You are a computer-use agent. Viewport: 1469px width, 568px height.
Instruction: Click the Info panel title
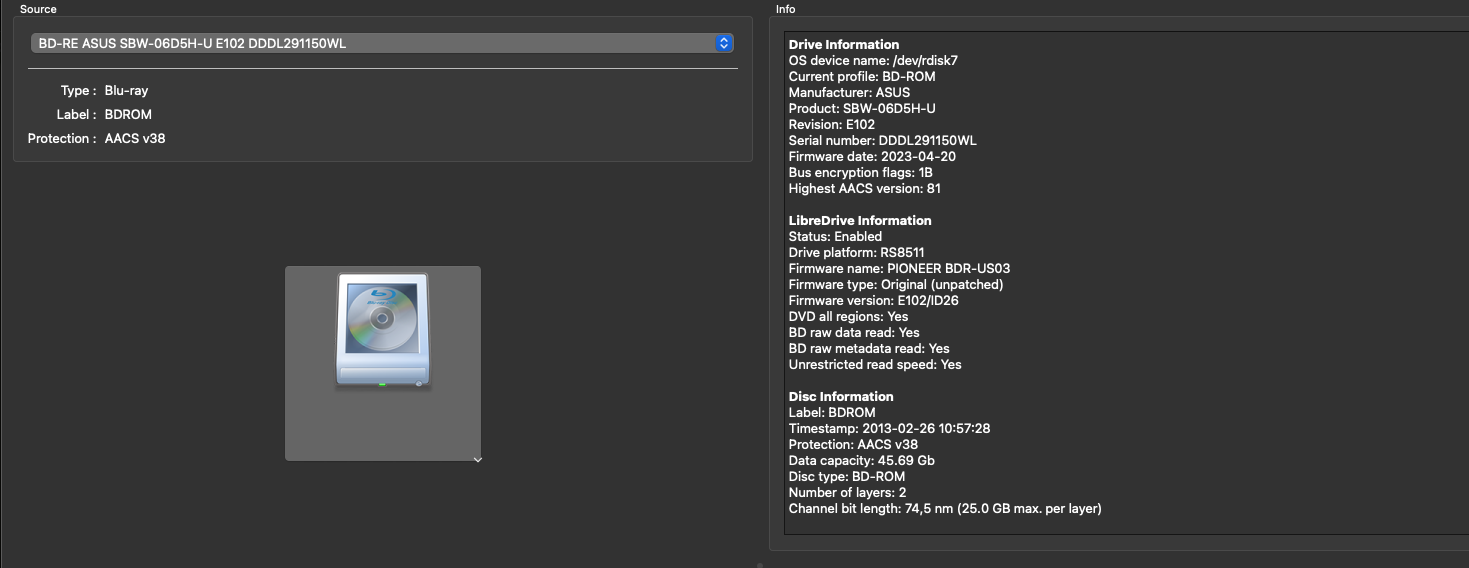pyautogui.click(x=786, y=9)
